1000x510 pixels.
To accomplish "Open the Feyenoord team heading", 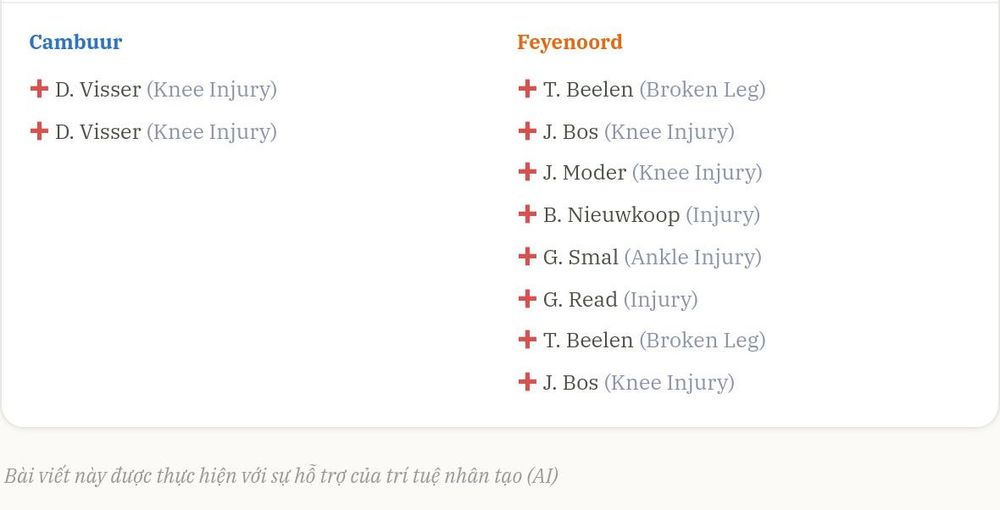I will point(570,42).
